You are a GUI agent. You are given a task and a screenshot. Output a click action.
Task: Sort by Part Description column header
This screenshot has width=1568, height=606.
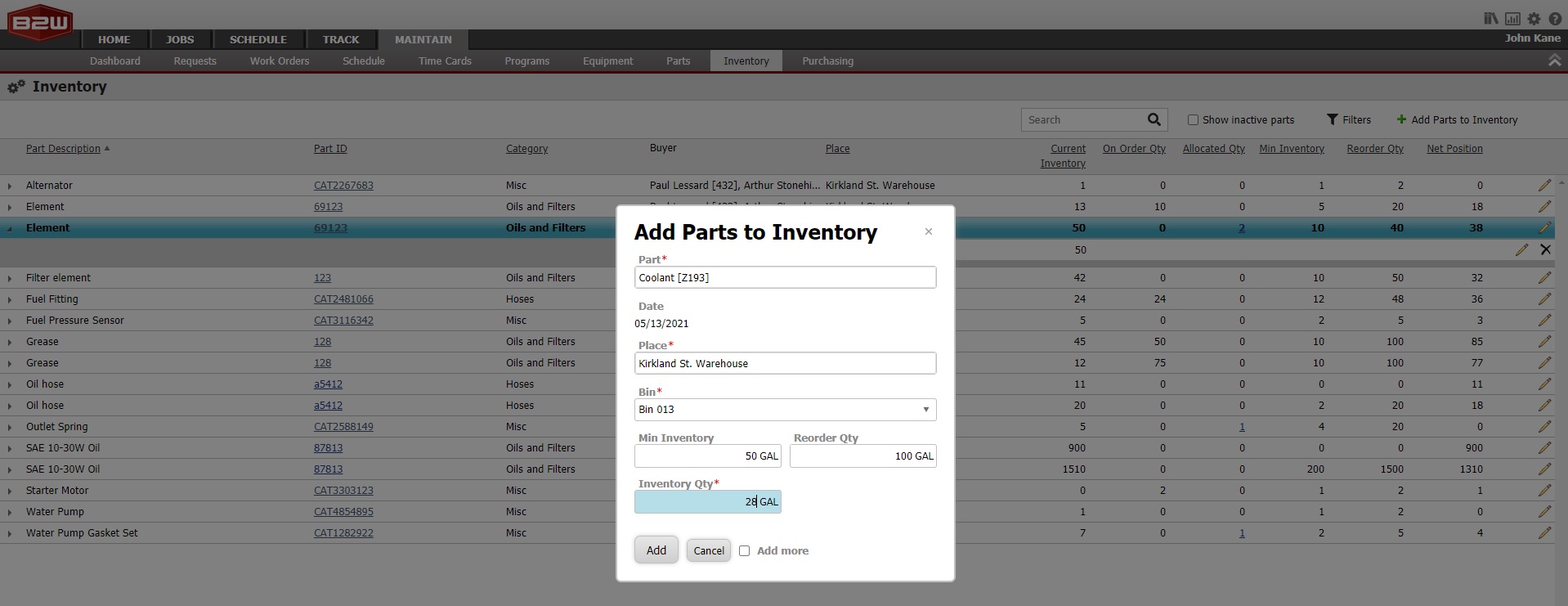click(x=63, y=149)
